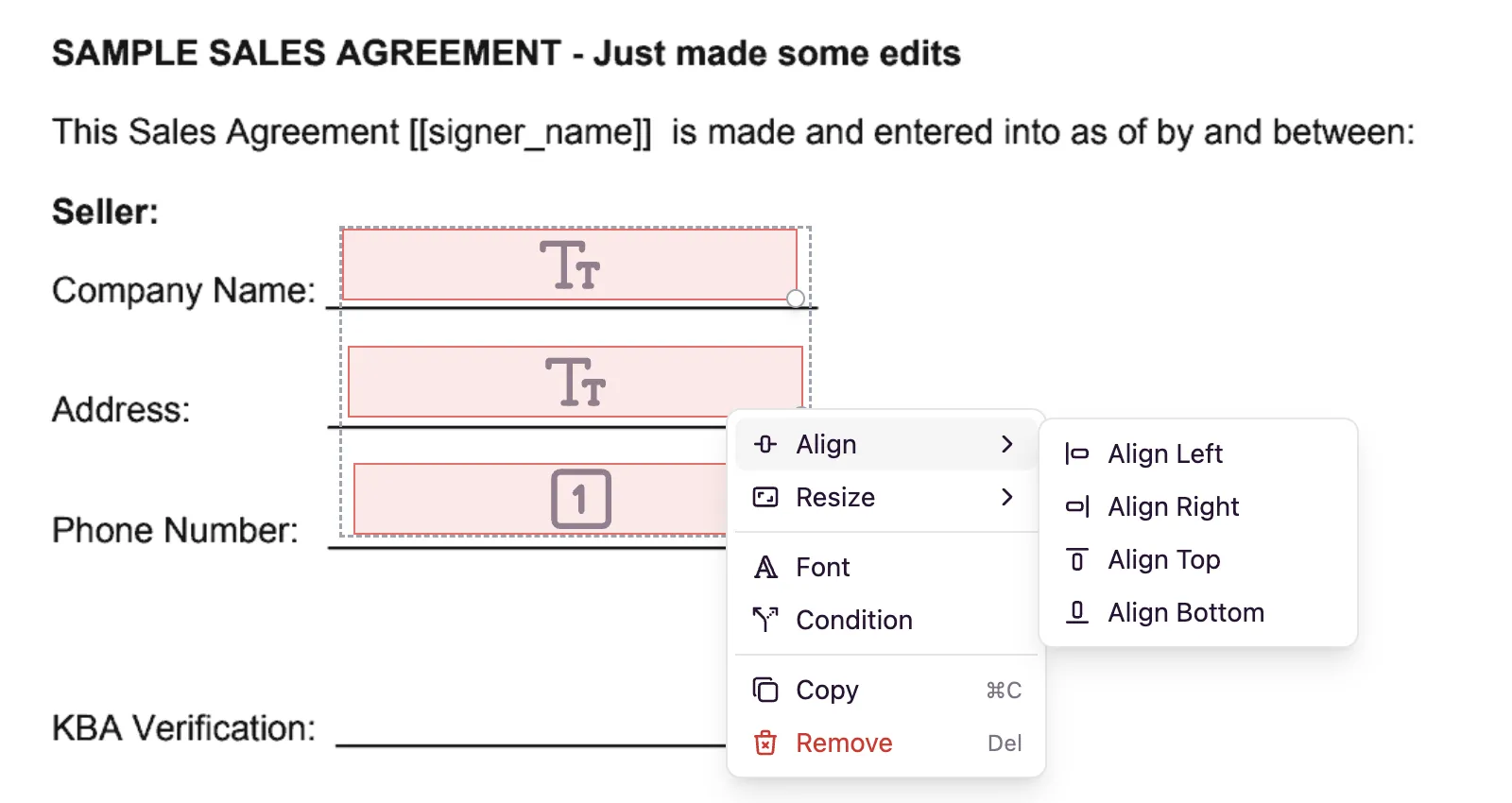Open the Font option

[822, 567]
